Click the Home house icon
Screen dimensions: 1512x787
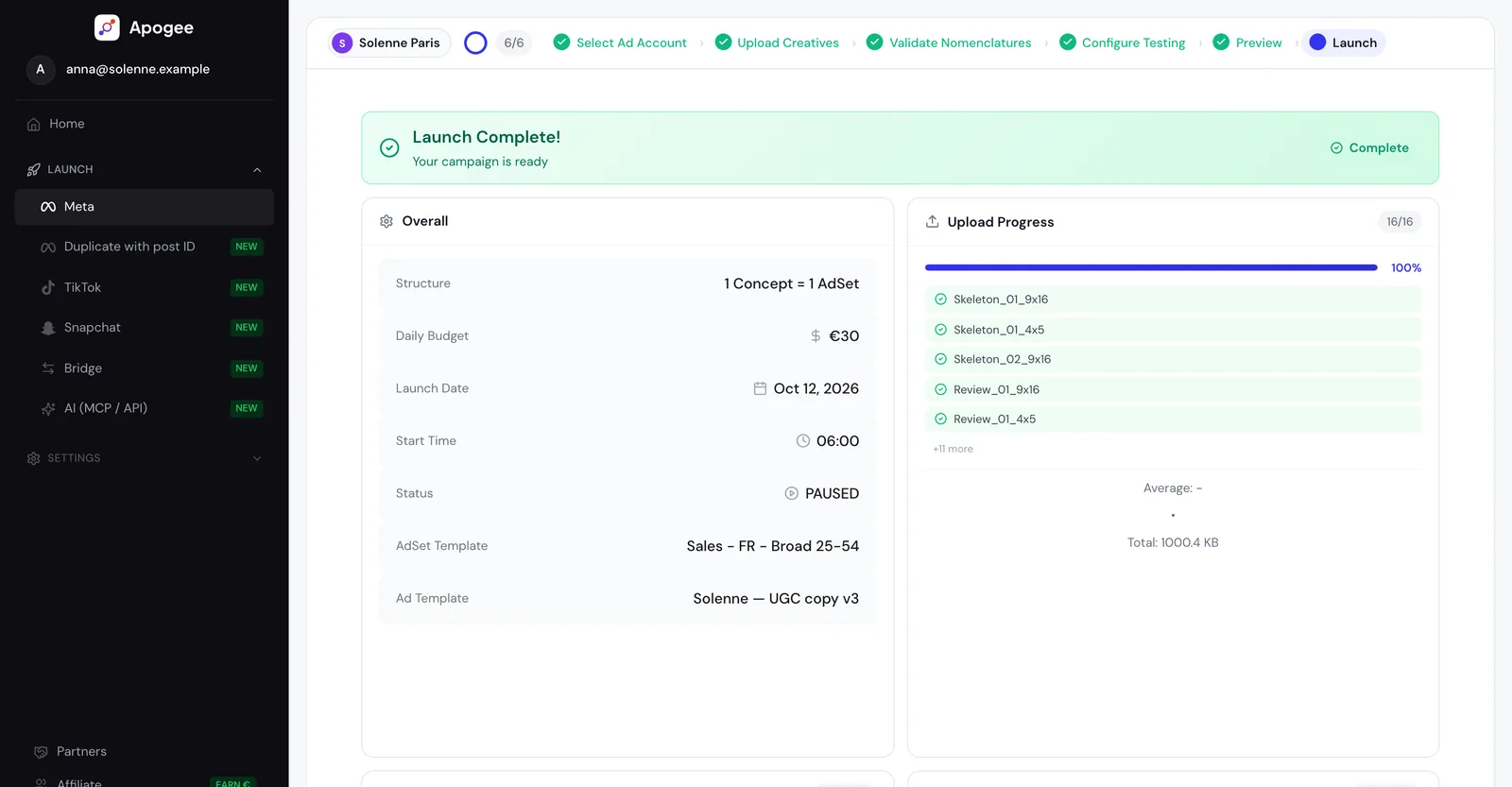tap(34, 125)
